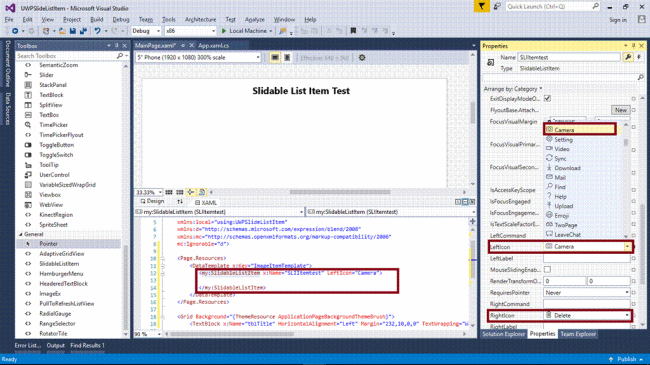Select portrait orientation icon in designer
The width and height of the screenshot is (650, 365).
point(287,58)
